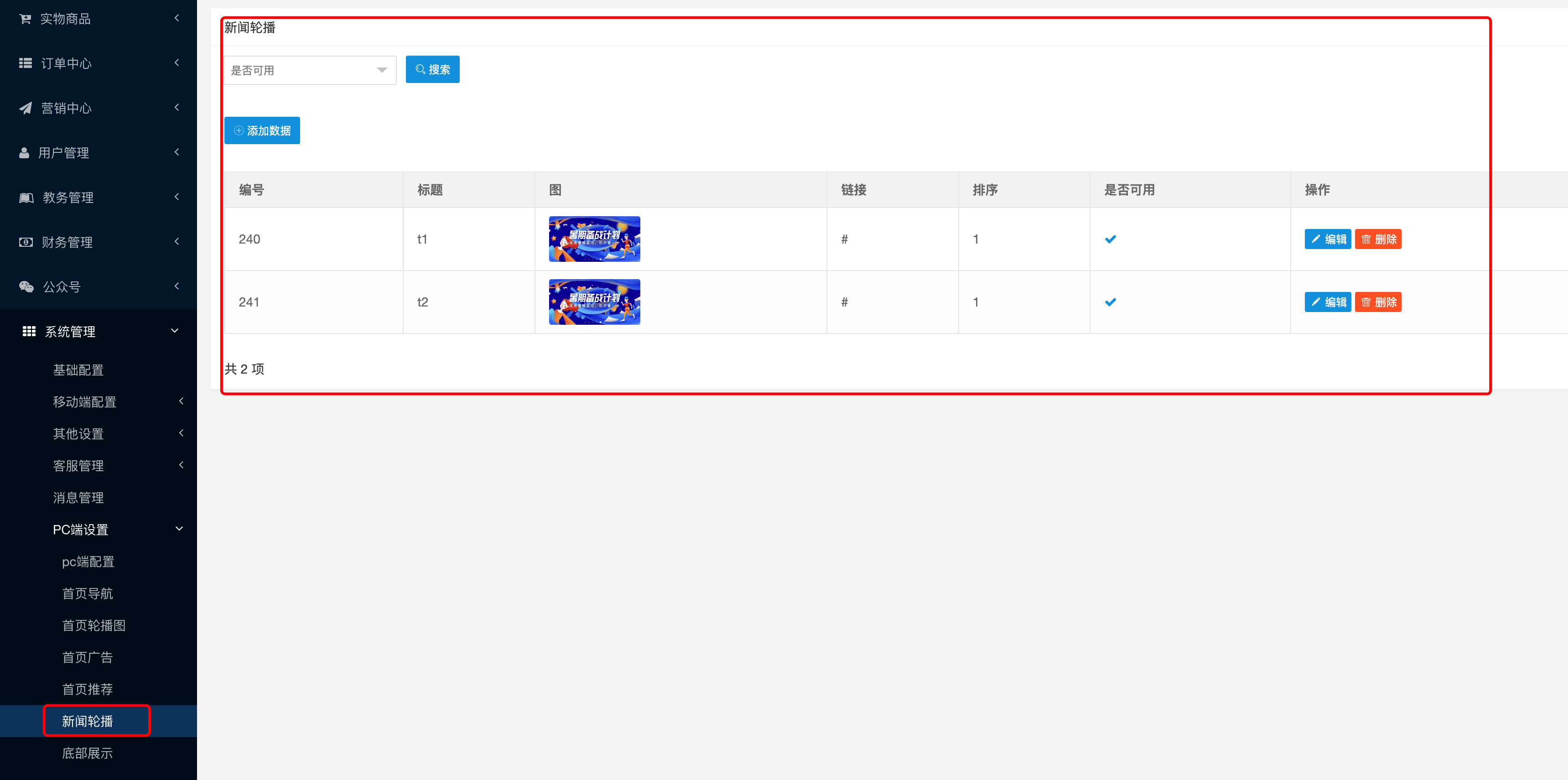Toggle the 是否可用 checkmark for row 241
Image resolution: width=1568 pixels, height=780 pixels.
click(1110, 302)
